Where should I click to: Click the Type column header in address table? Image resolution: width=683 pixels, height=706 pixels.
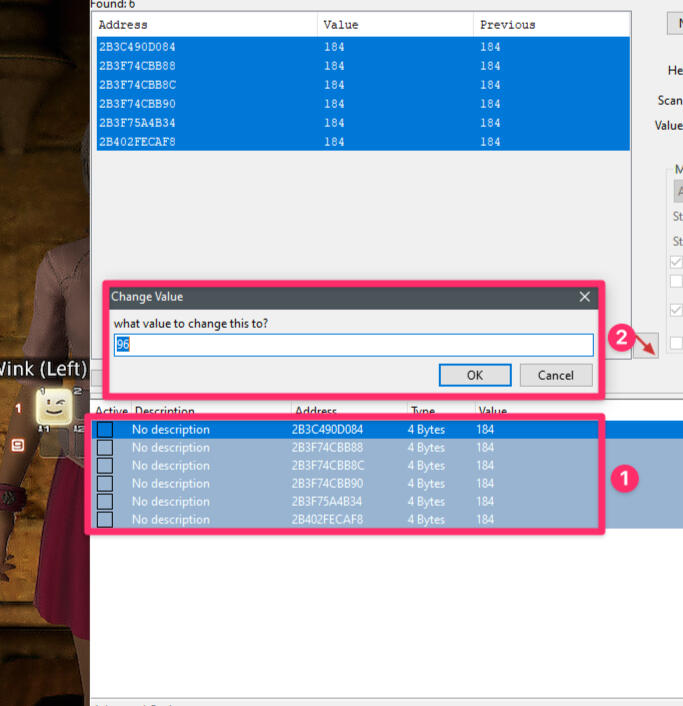pyautogui.click(x=423, y=411)
